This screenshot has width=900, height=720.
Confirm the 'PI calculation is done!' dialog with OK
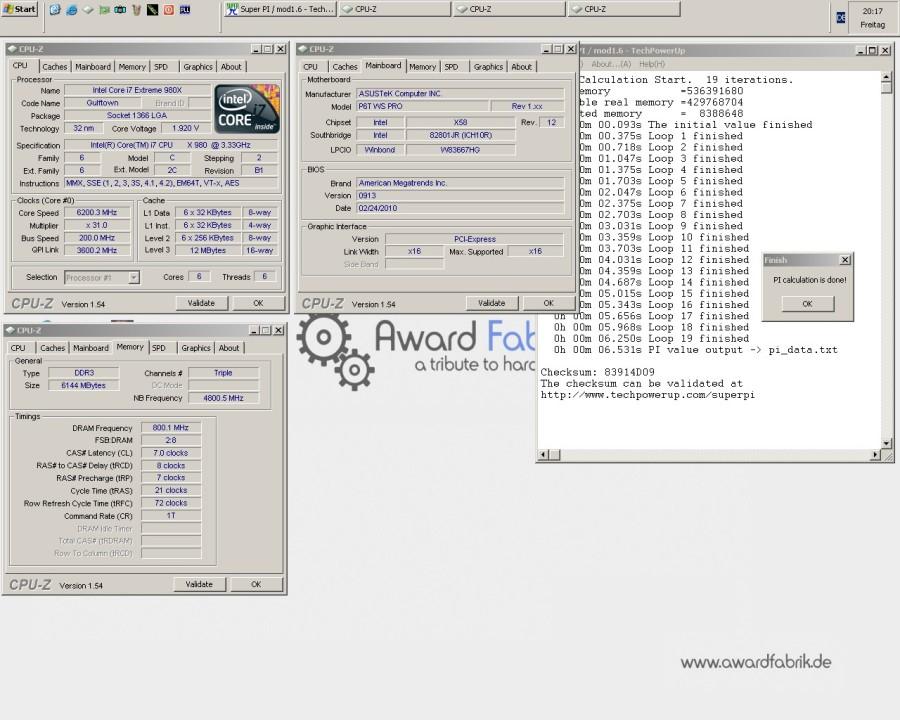pos(808,304)
